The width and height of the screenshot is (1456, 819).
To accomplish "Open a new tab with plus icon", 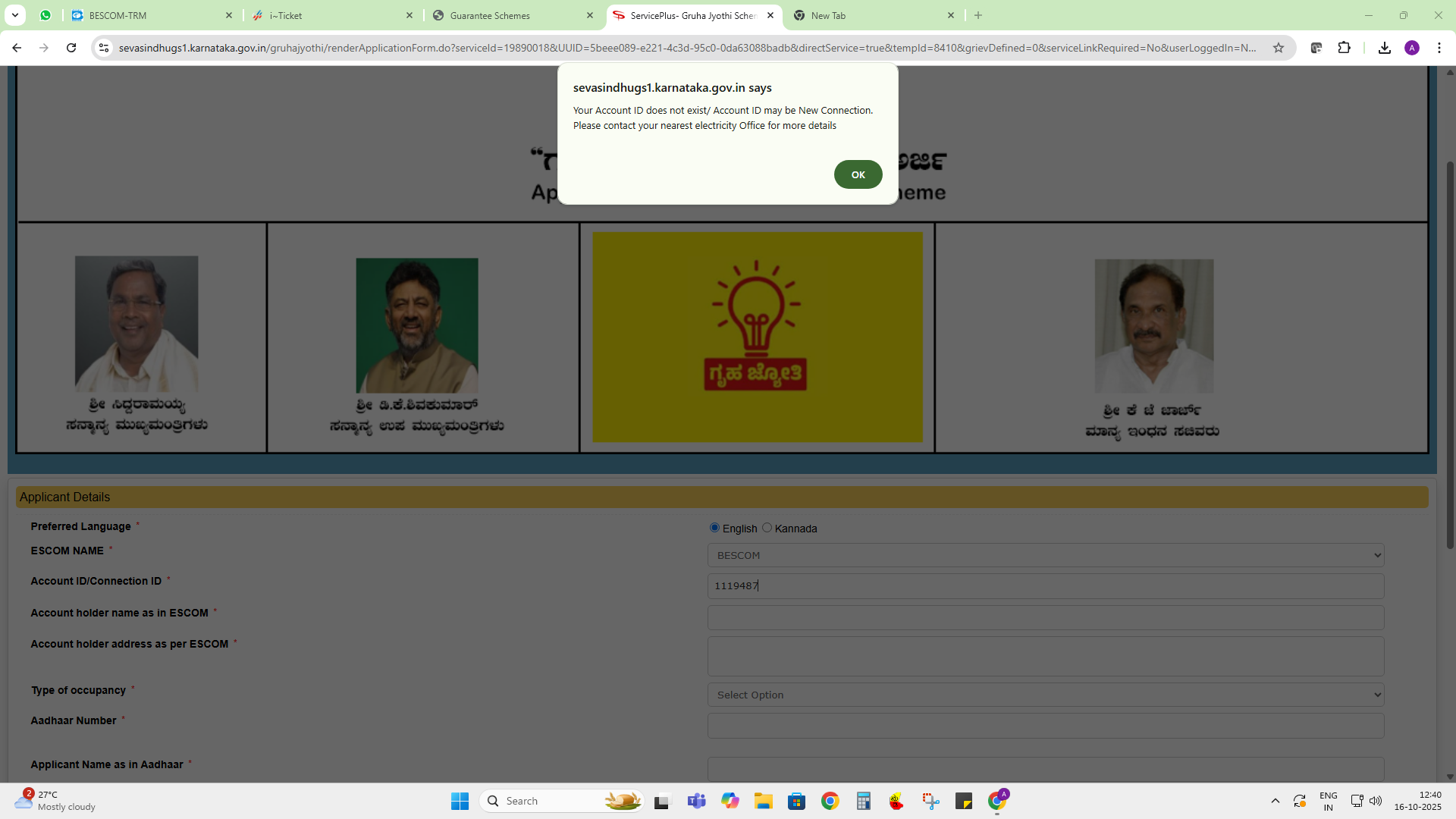I will coord(978,15).
